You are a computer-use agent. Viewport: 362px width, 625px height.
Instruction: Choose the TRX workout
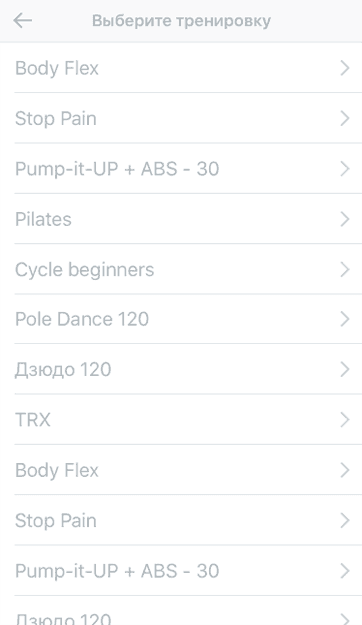click(181, 419)
